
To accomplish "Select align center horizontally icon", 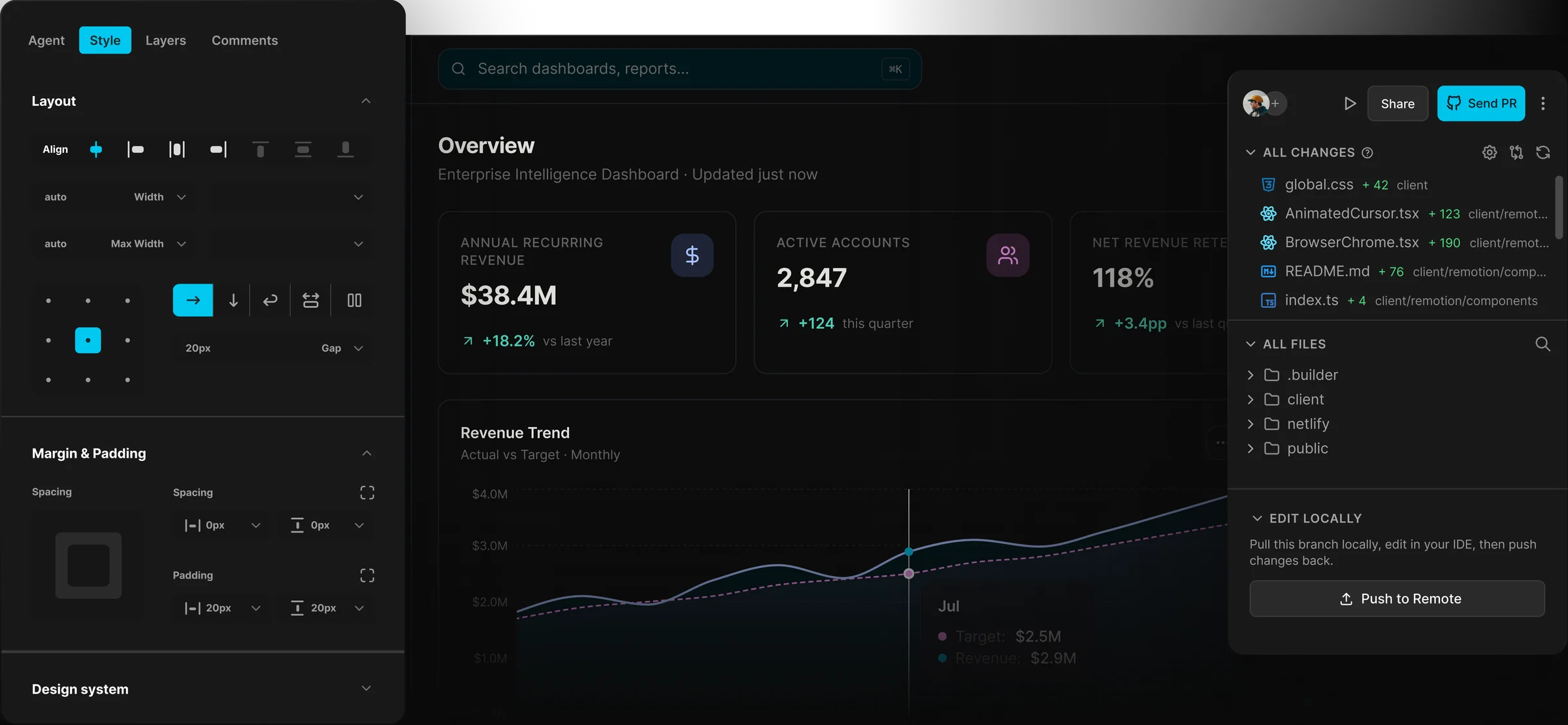I will click(96, 150).
